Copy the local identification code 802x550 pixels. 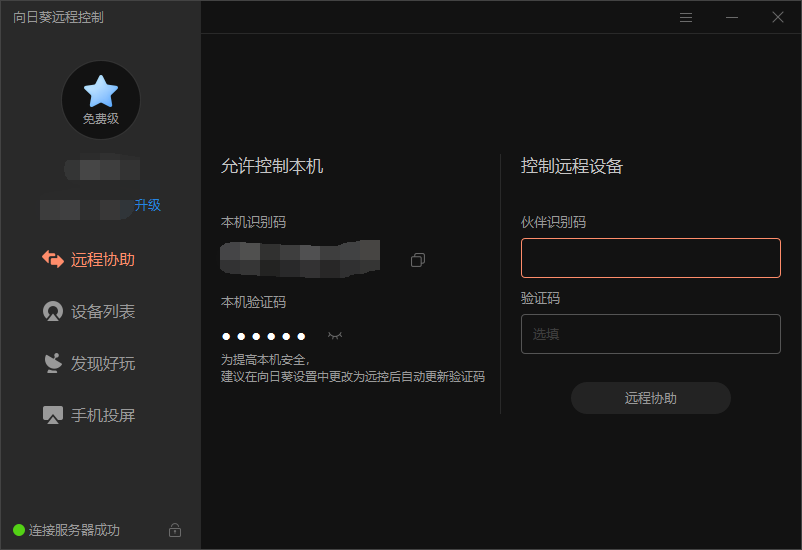[418, 260]
